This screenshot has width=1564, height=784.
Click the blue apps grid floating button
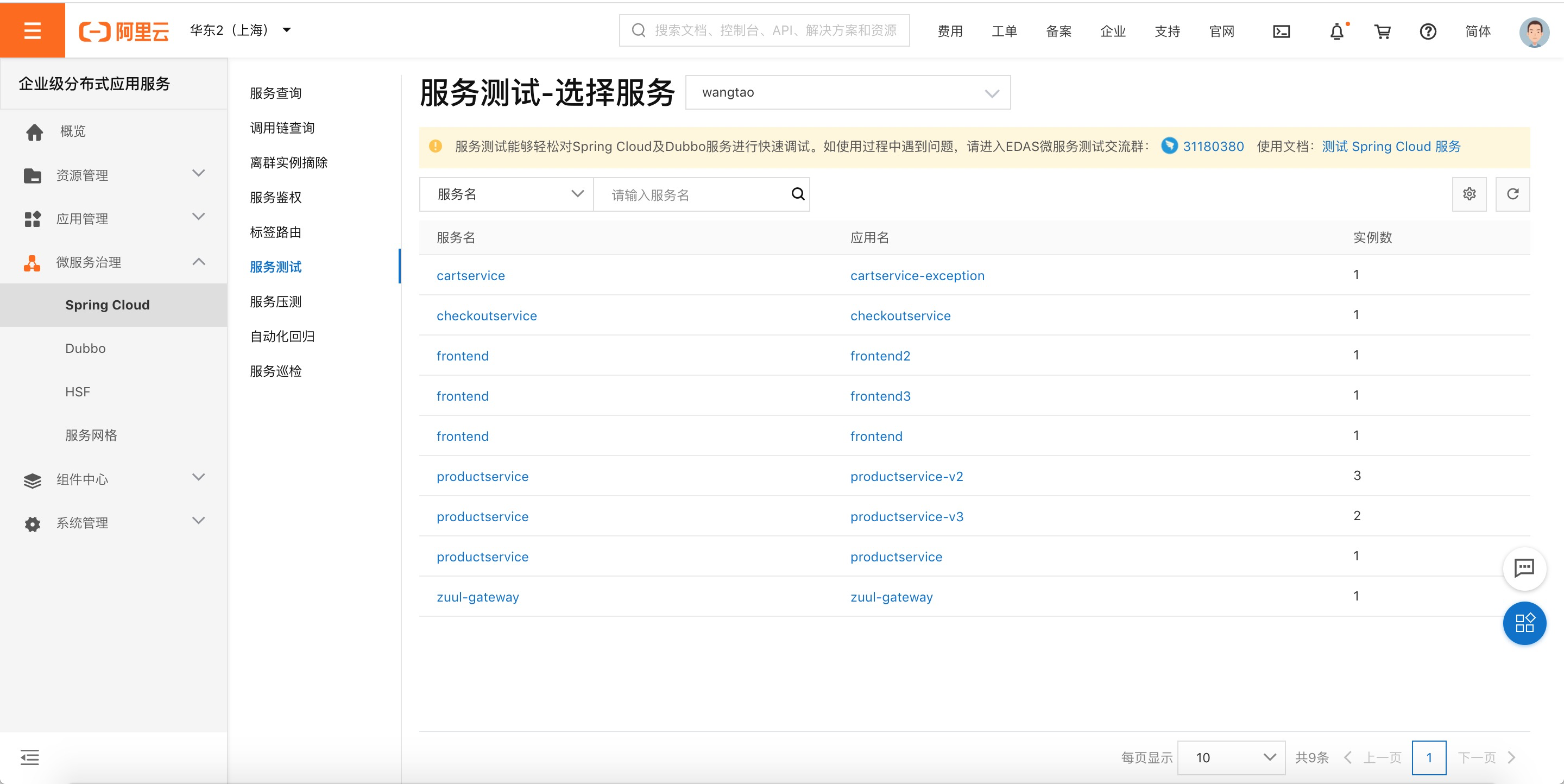click(1524, 623)
